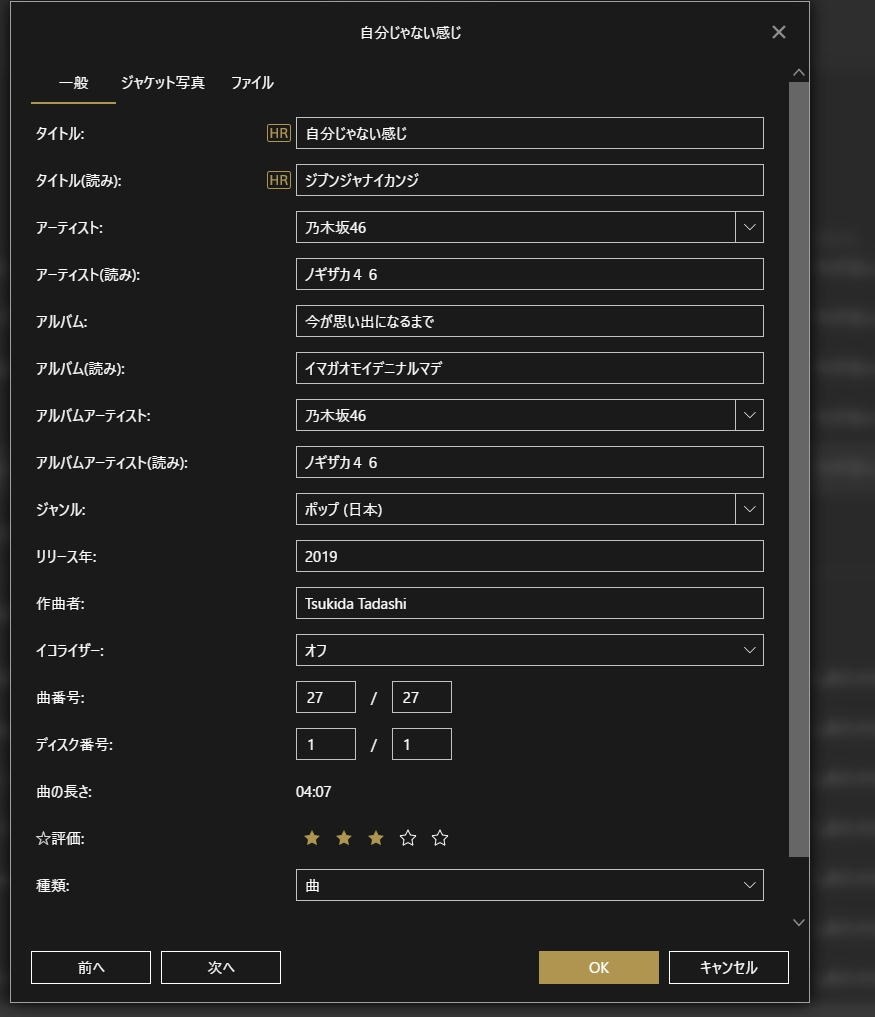Edit the 作曲者 field Tsukida Tadashi

[529, 603]
